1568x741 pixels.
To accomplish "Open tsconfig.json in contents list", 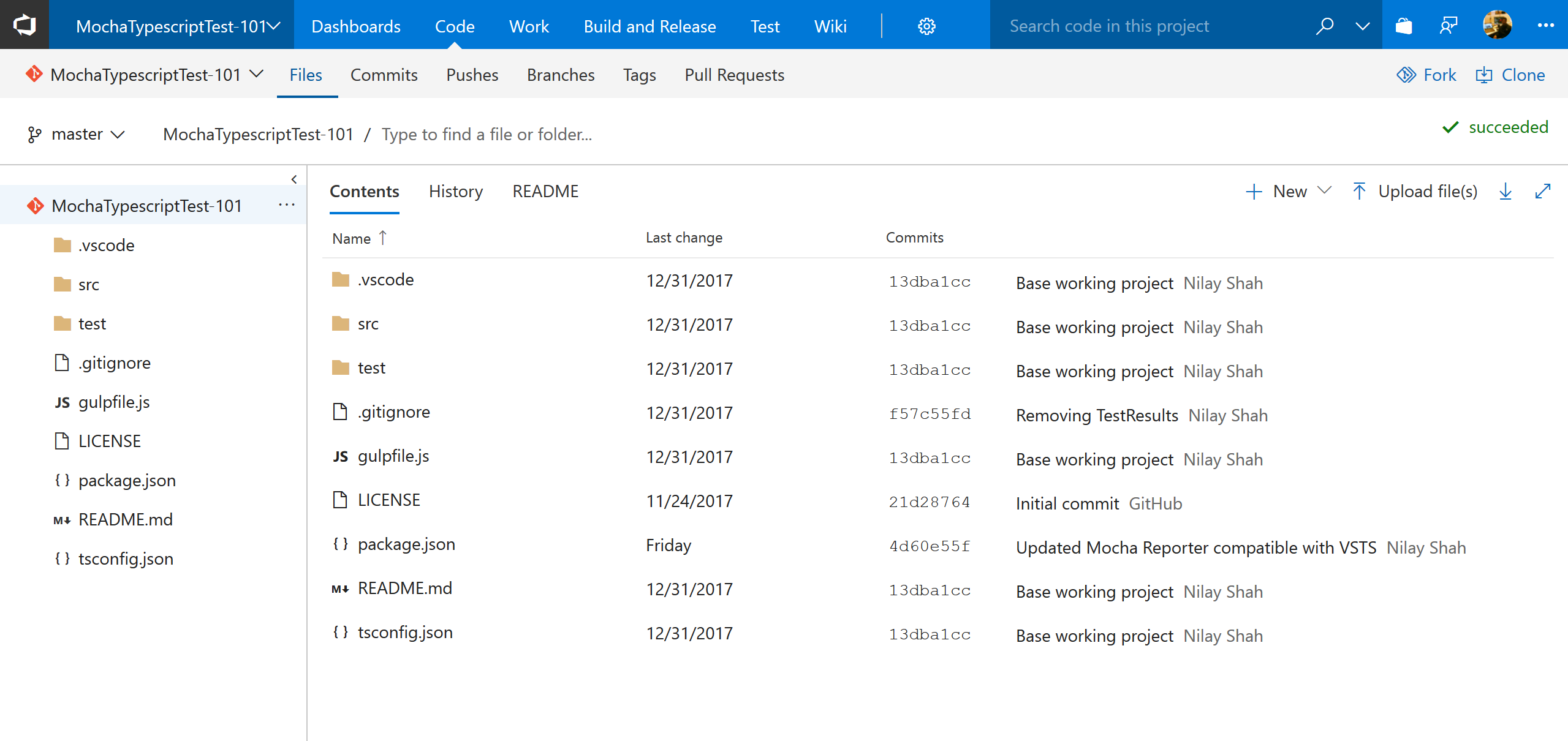I will click(x=405, y=633).
